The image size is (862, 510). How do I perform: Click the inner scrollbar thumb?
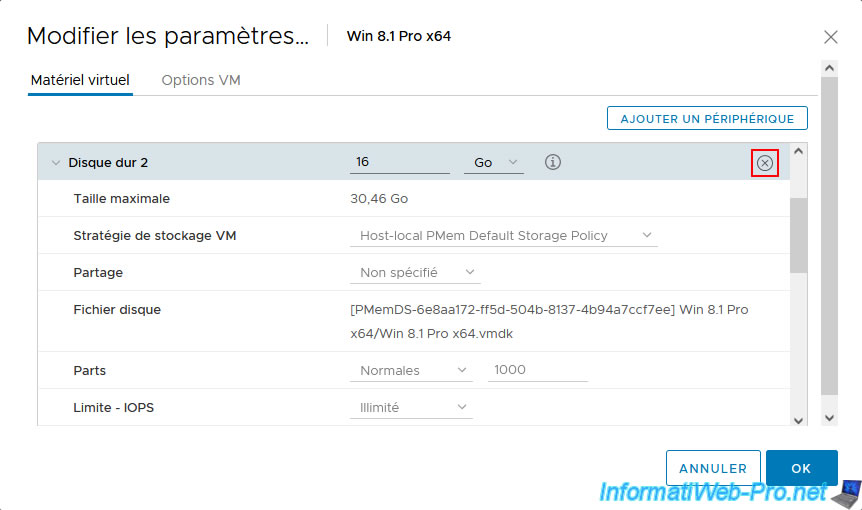798,235
